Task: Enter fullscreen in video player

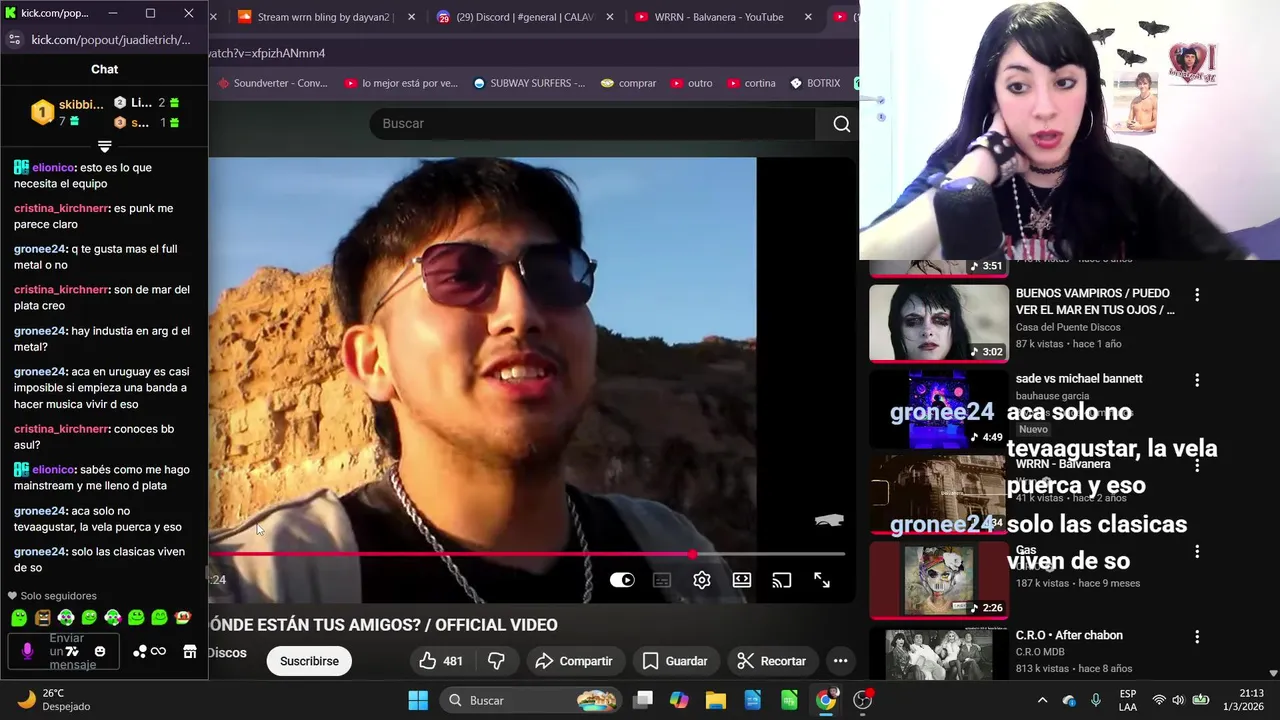Action: click(822, 580)
